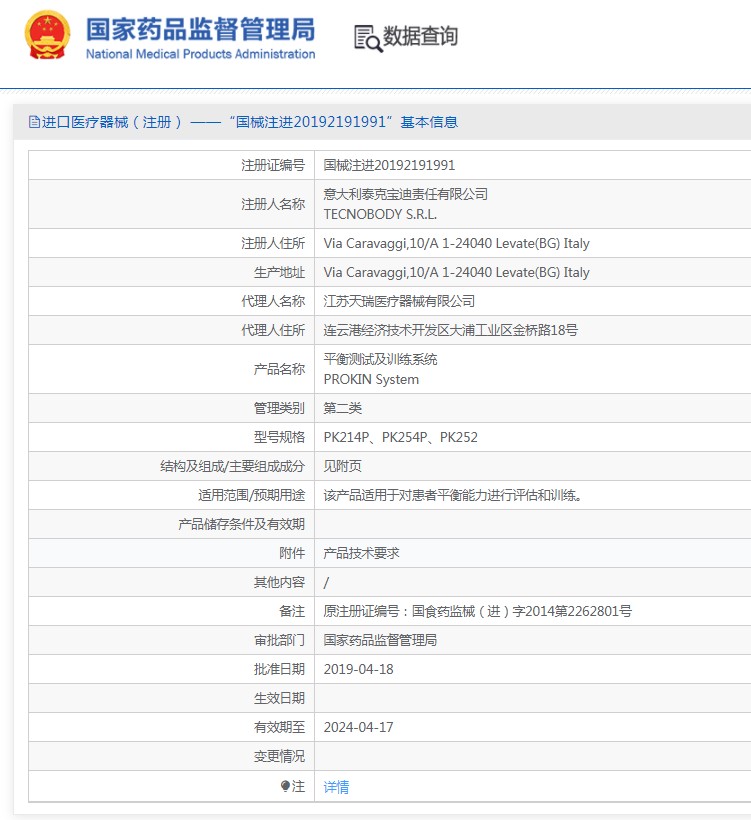This screenshot has height=820, width=751.
Task: Click the 适用范围/预期用途 label
Action: pos(252,495)
